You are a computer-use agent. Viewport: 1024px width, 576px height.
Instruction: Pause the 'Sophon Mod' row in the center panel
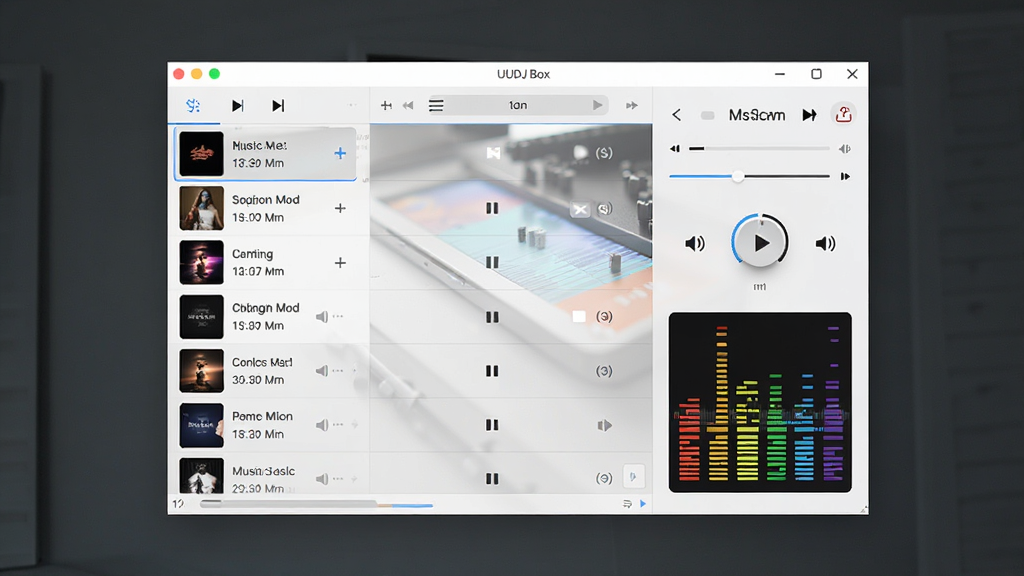pos(492,208)
